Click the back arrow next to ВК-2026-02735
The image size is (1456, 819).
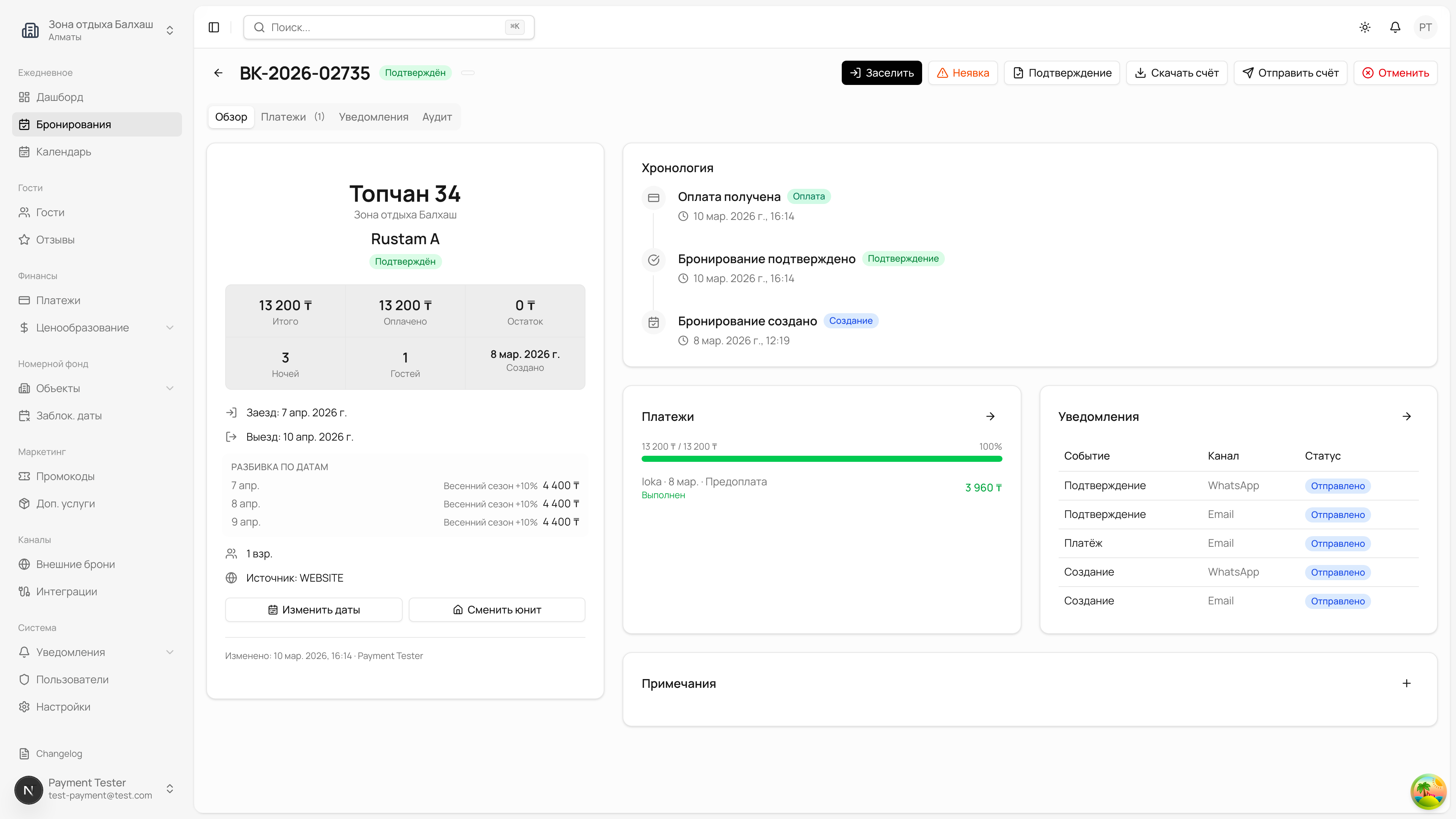point(218,73)
